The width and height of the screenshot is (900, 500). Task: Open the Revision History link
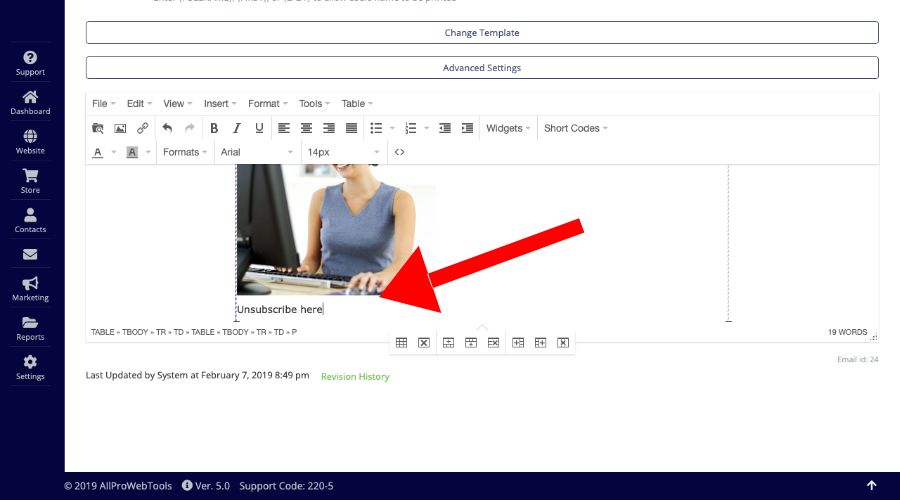355,377
